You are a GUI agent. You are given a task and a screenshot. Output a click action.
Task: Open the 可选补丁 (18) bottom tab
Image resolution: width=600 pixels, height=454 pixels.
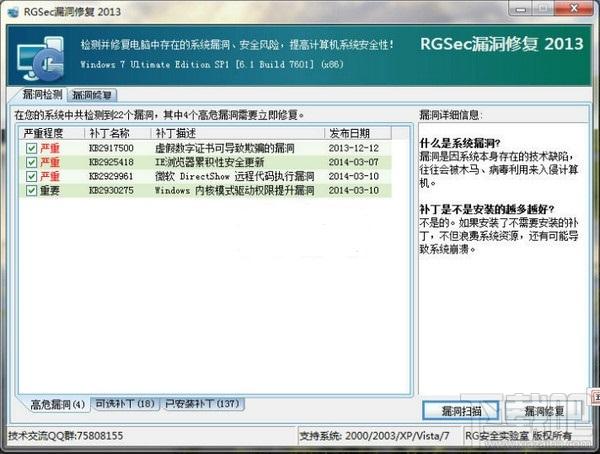tap(124, 404)
